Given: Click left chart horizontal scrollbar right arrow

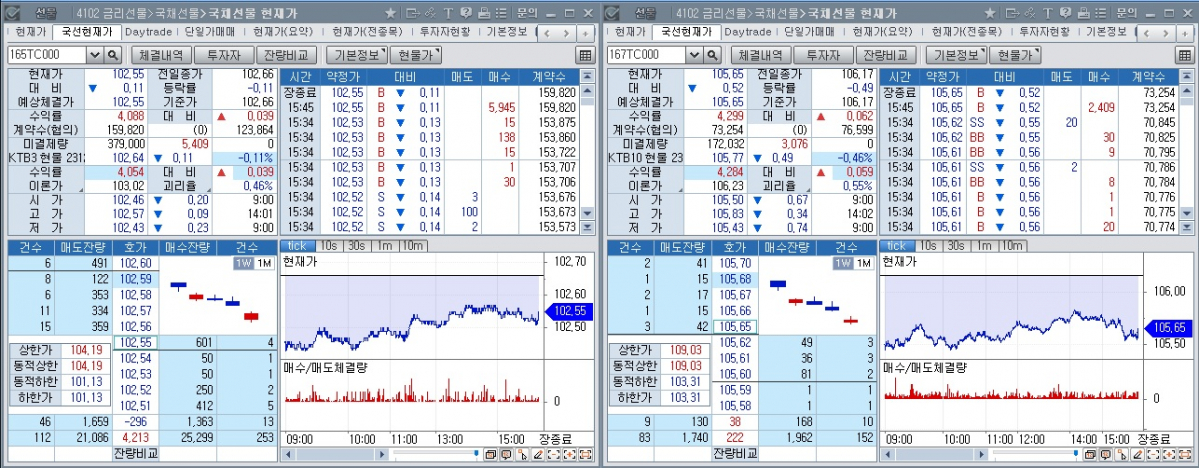Looking at the screenshot, I should click(382, 455).
